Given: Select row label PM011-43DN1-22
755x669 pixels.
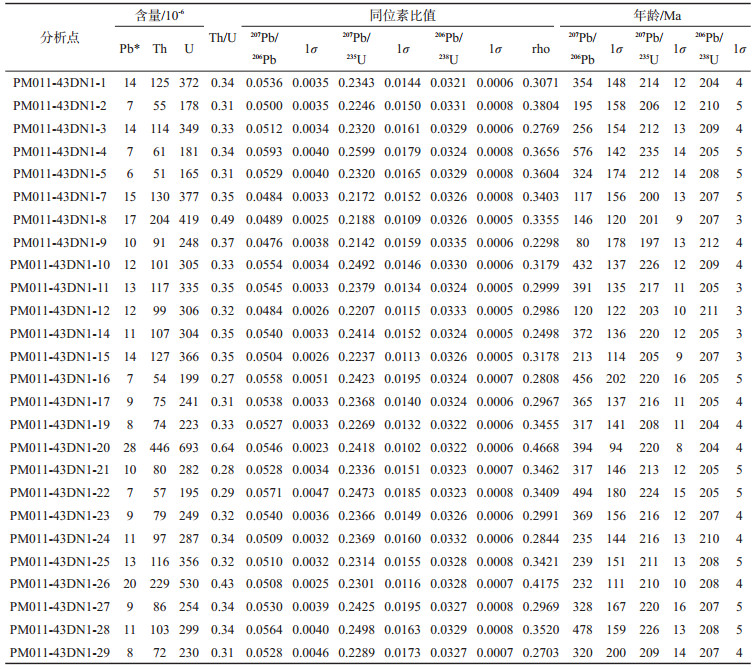Looking at the screenshot, I should pyautogui.click(x=60, y=493).
